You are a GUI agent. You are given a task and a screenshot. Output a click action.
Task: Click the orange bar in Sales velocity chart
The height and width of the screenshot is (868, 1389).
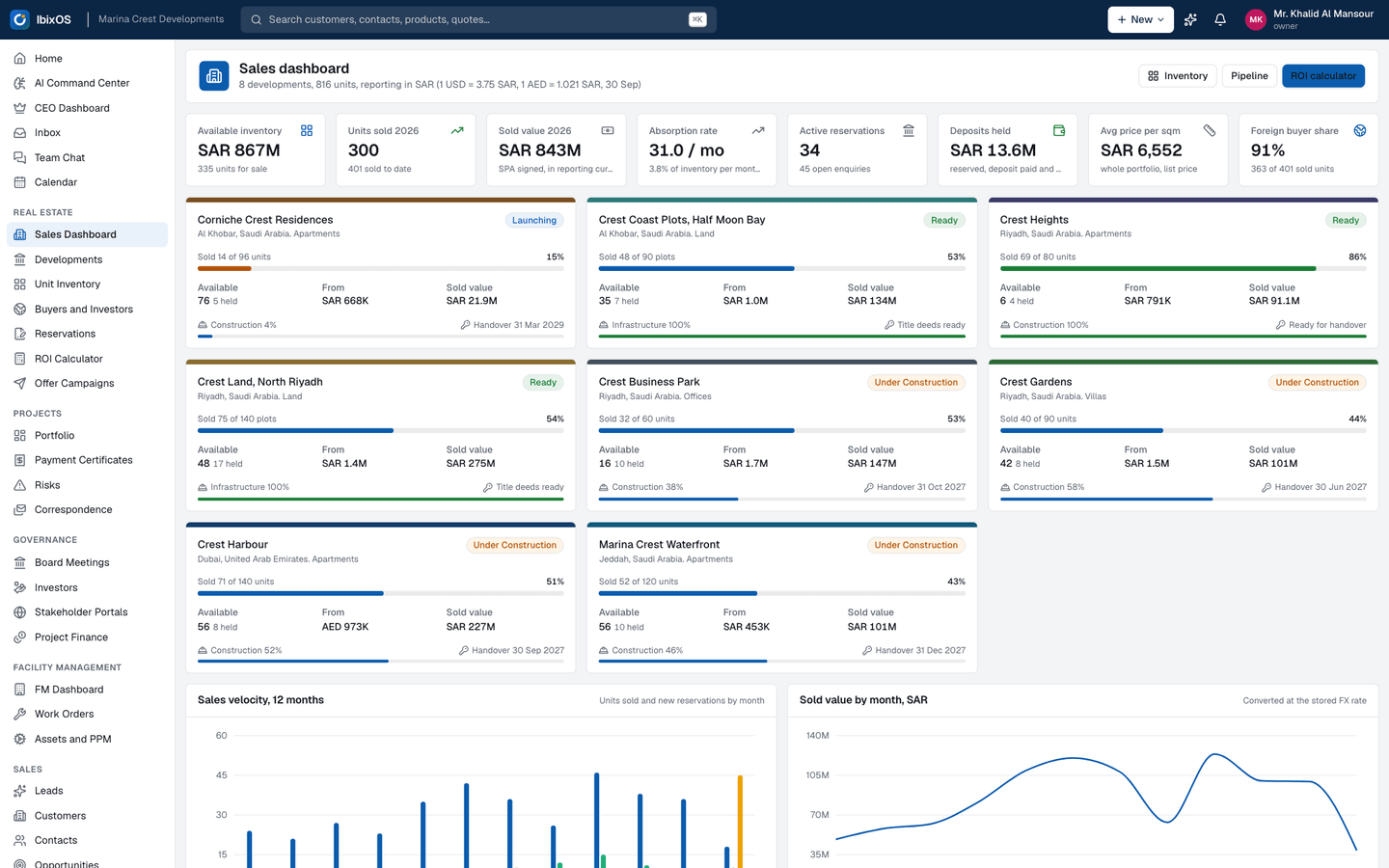[740, 822]
